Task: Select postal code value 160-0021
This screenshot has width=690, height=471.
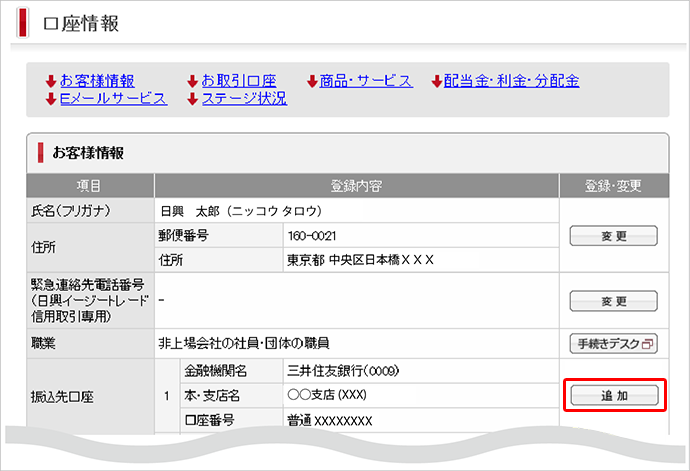Action: tap(312, 236)
